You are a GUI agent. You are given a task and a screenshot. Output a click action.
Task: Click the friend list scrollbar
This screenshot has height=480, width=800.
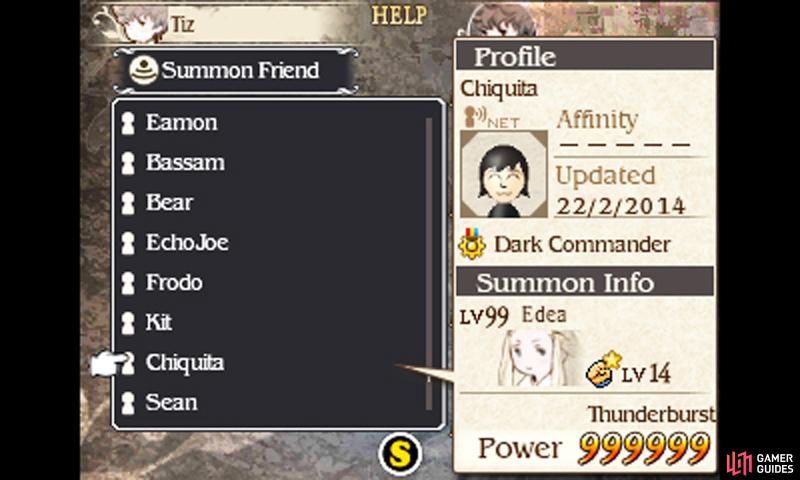coord(429,264)
